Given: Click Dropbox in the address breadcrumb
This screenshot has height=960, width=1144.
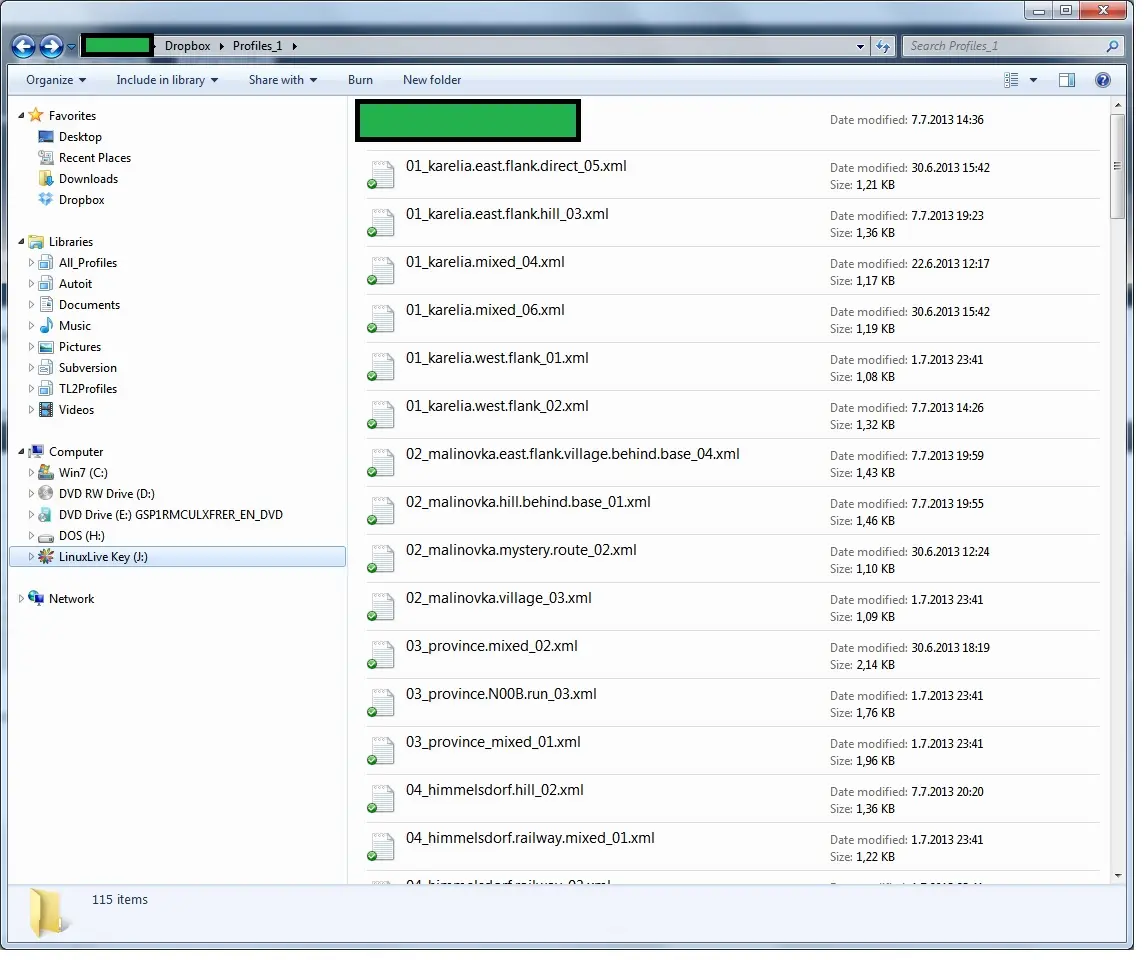Looking at the screenshot, I should click(x=189, y=46).
